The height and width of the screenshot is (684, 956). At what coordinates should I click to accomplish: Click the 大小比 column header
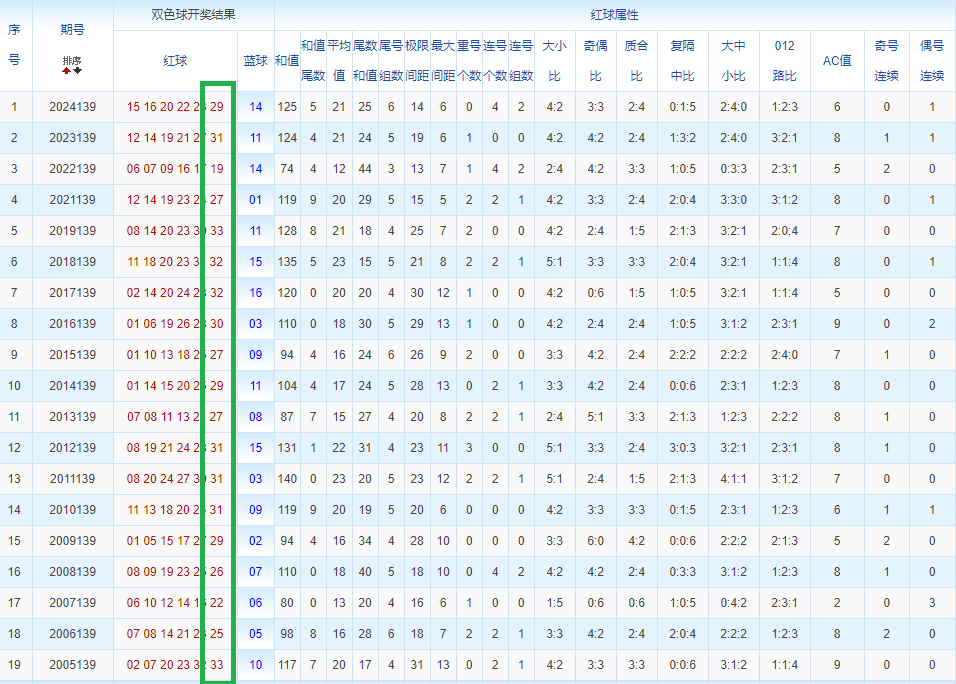click(x=555, y=61)
